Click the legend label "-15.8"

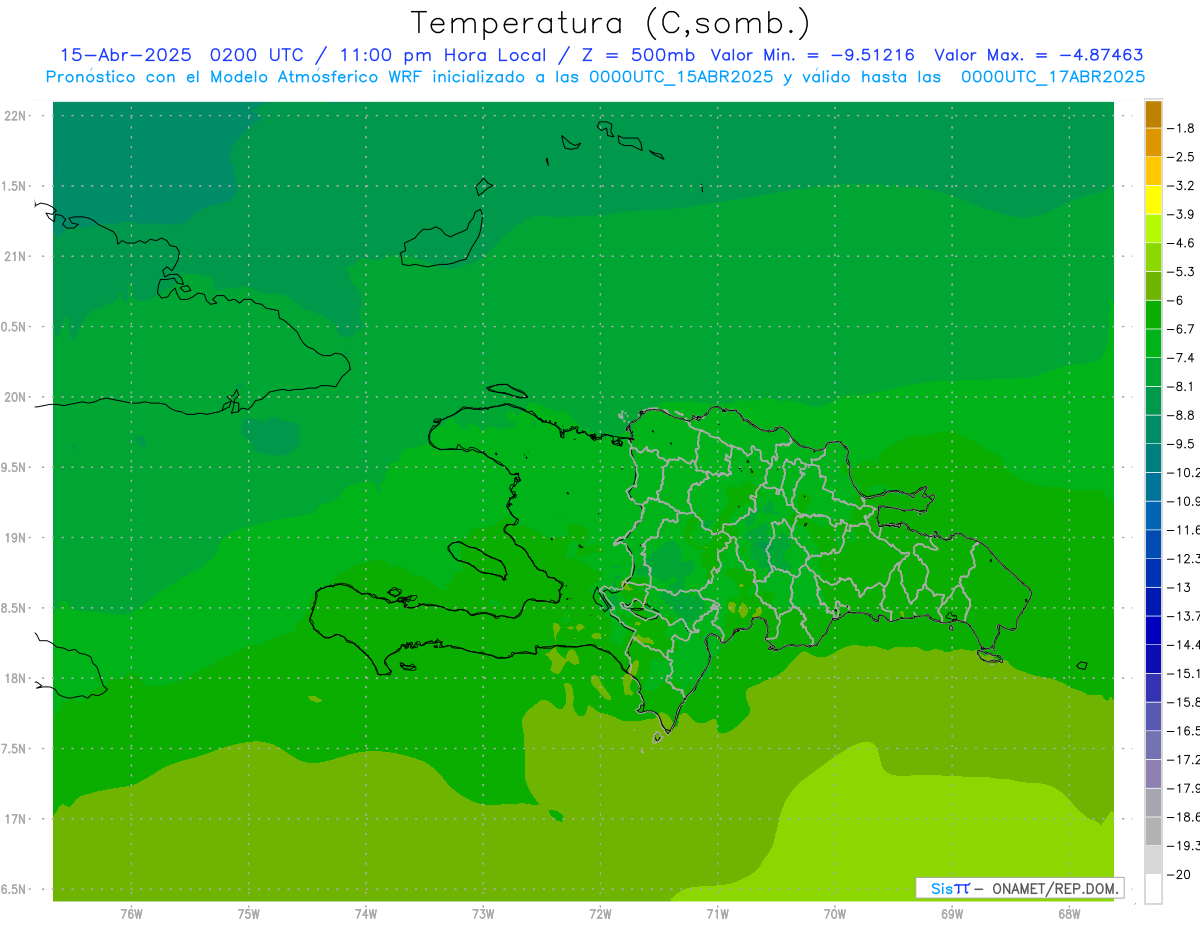coord(1183,702)
